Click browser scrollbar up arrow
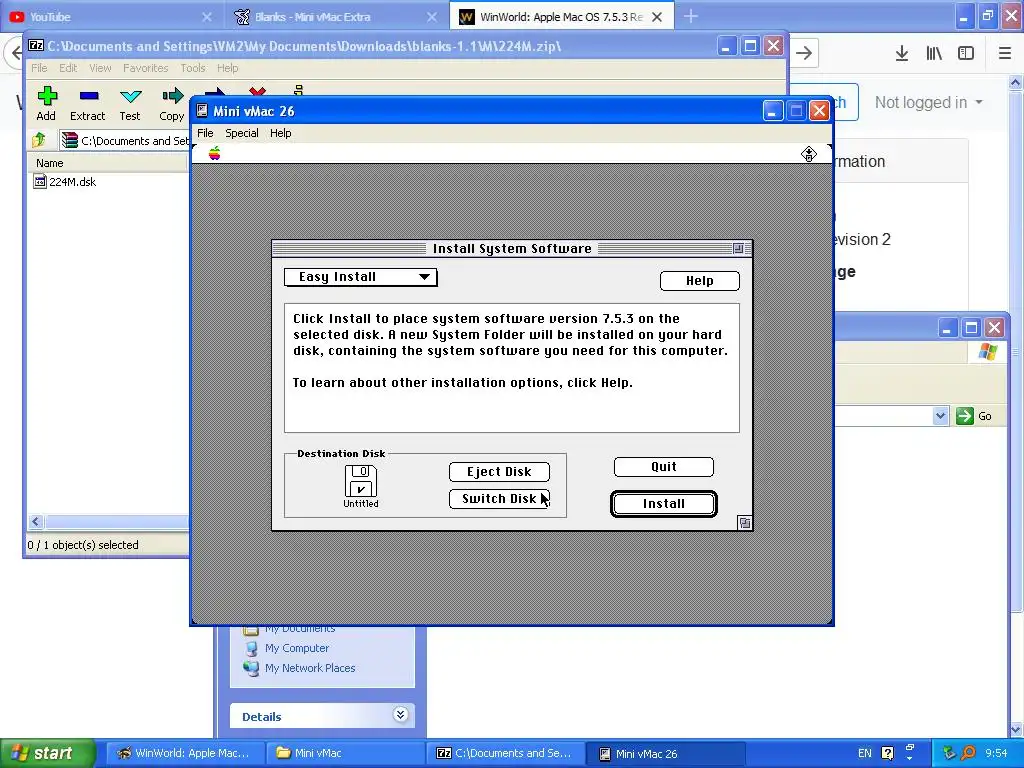 pos(1016,82)
